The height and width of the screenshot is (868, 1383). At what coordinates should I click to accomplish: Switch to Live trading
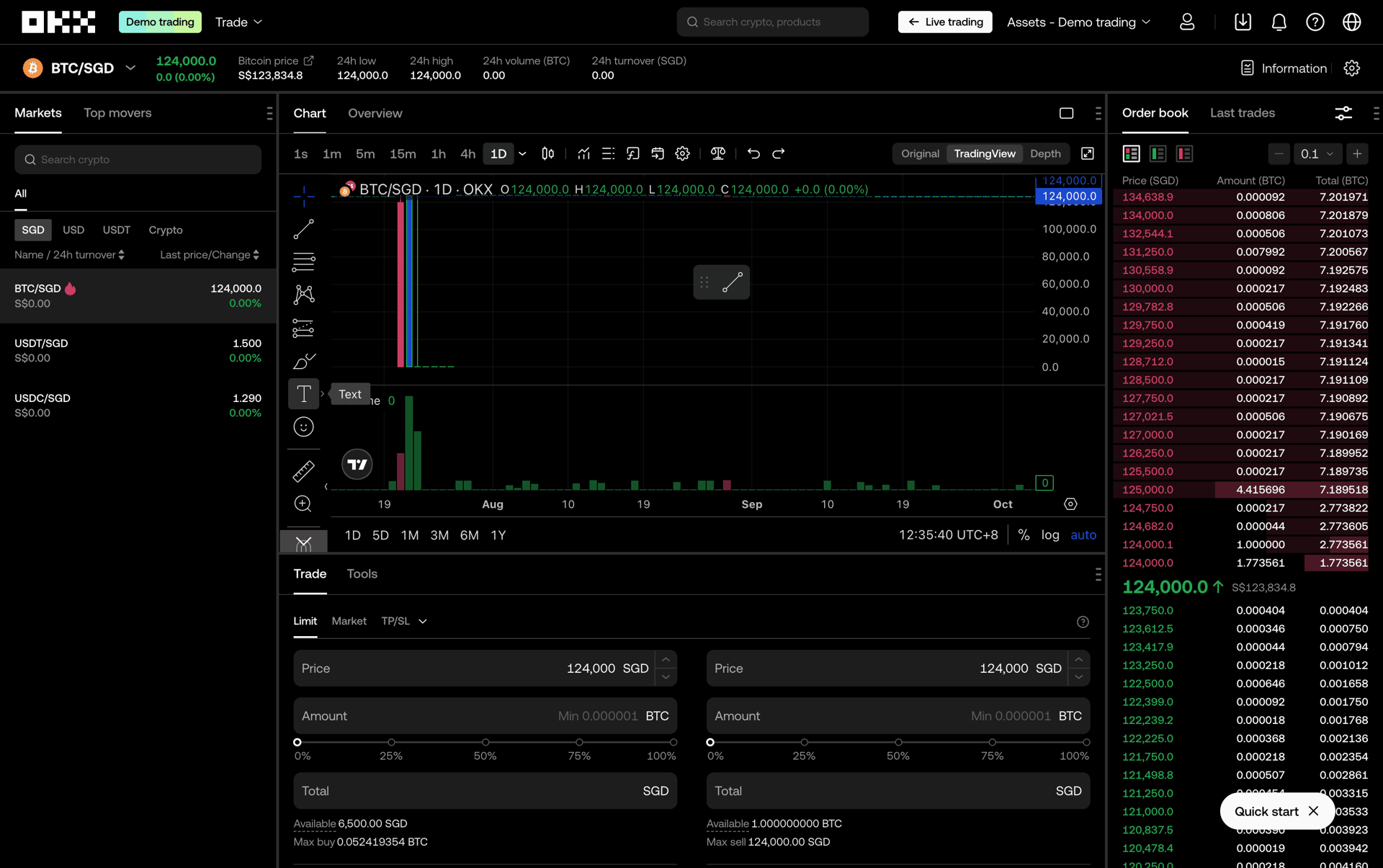tap(945, 22)
